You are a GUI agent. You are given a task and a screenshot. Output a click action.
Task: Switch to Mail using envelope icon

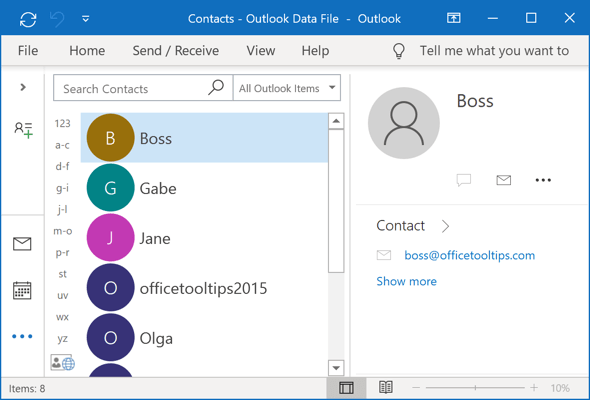point(22,244)
